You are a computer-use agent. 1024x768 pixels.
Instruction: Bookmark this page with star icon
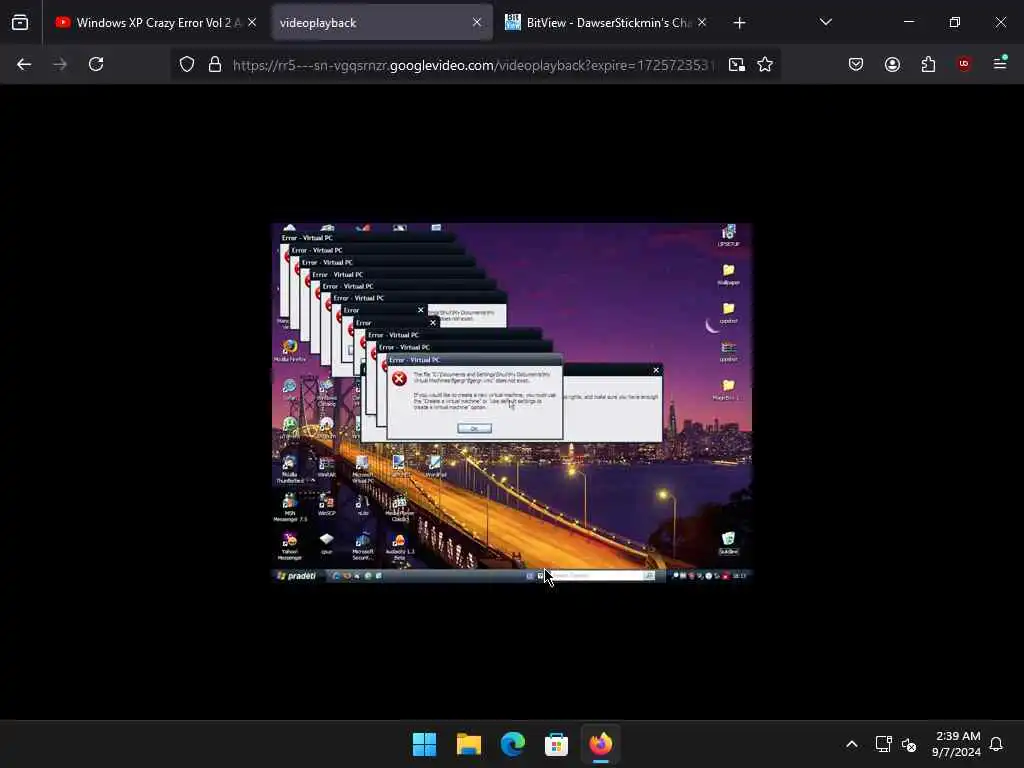[x=765, y=64]
